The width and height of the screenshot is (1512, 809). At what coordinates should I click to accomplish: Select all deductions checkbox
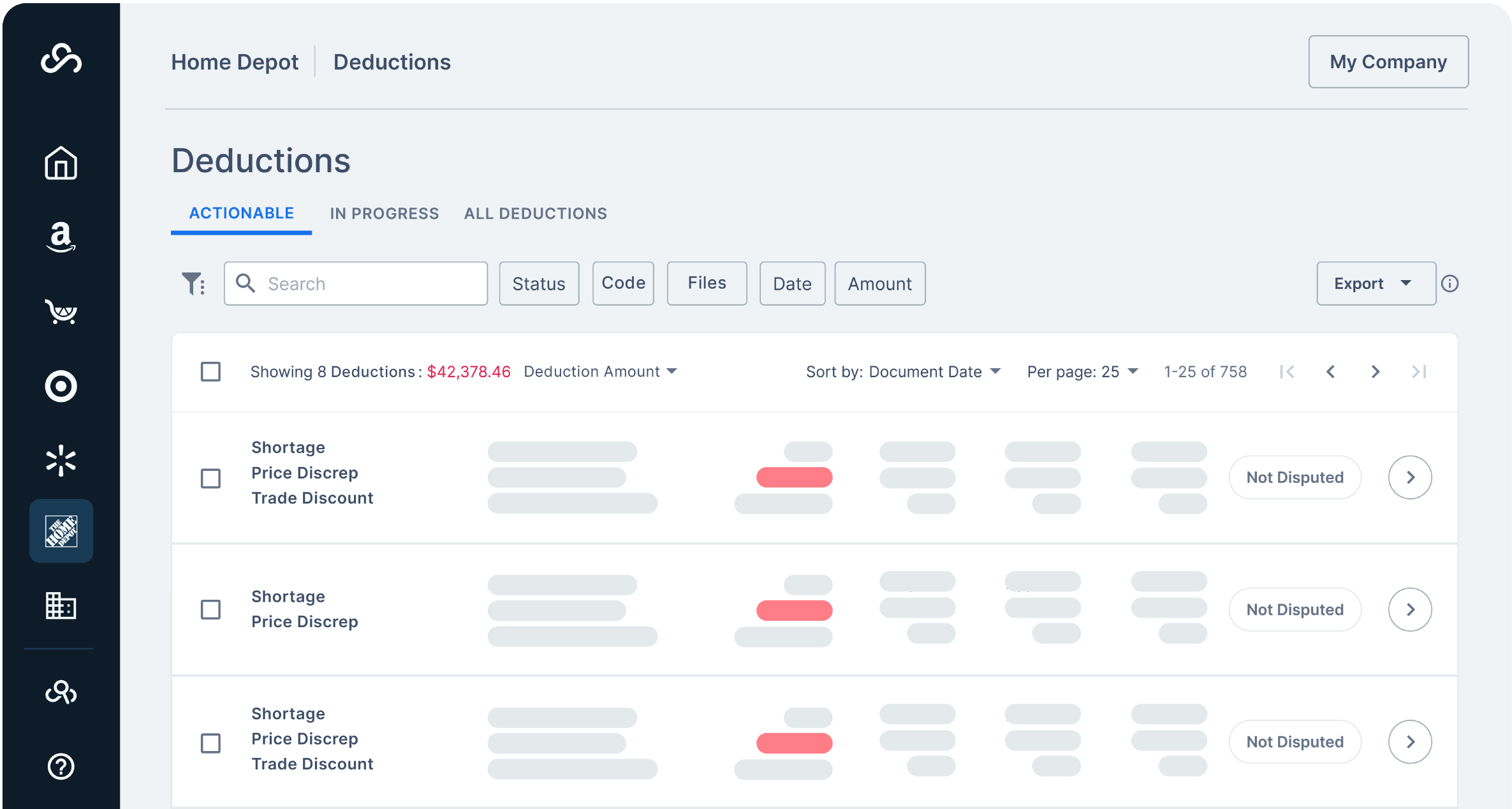210,371
